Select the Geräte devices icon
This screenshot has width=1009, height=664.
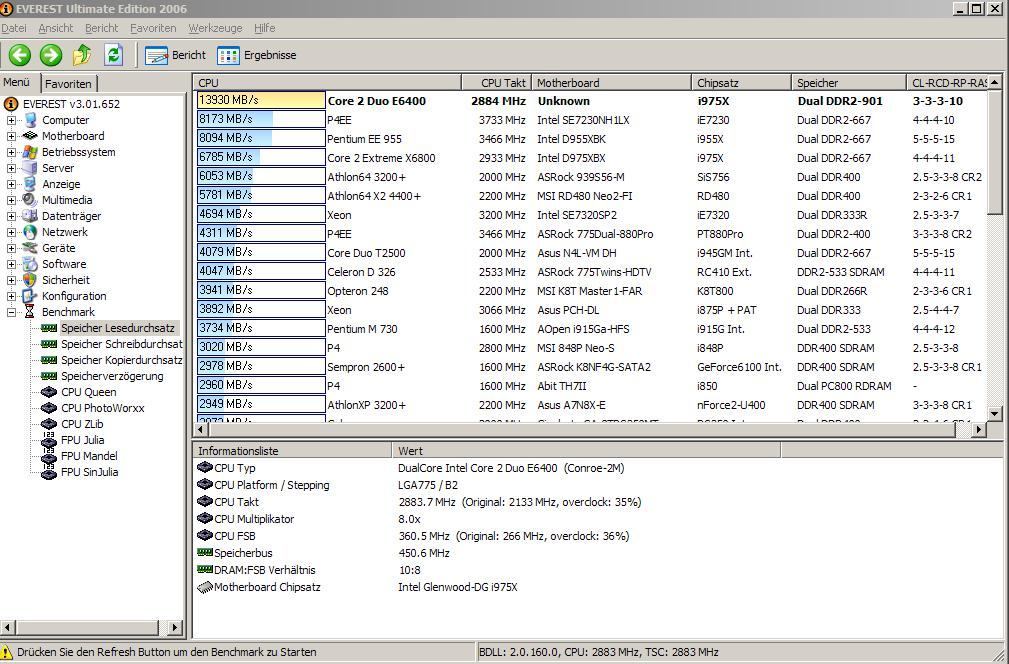(30, 248)
